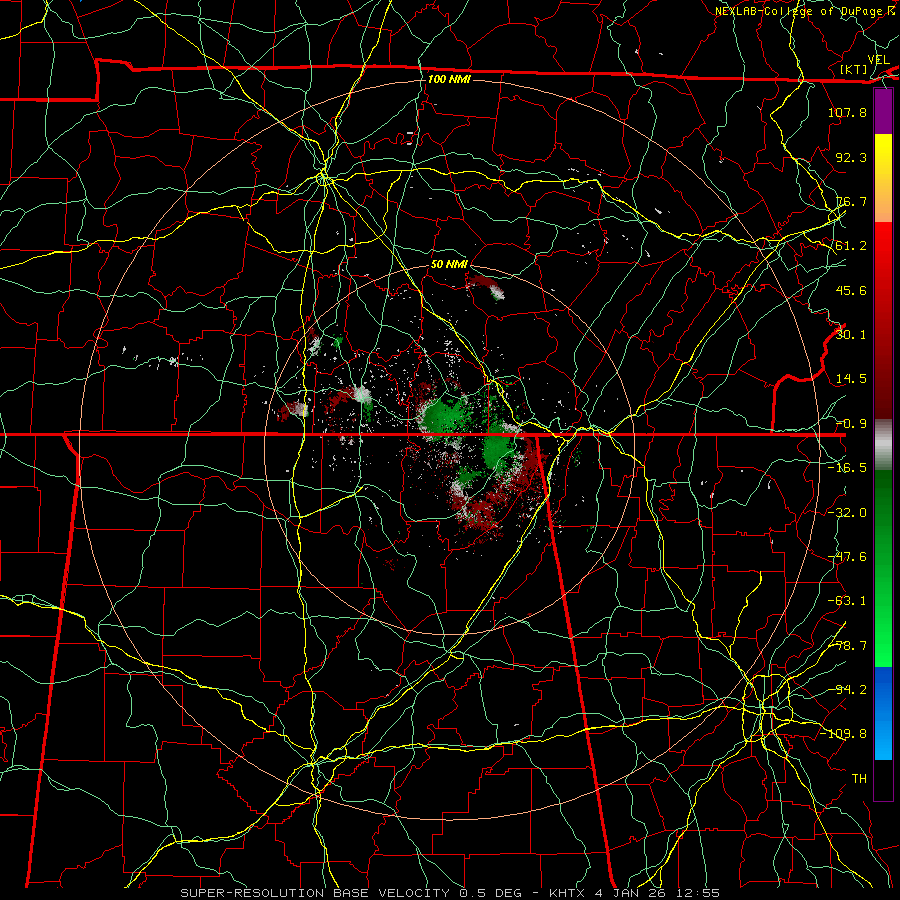Click the blue segment of velocity scale
The image size is (900, 900).
click(883, 713)
